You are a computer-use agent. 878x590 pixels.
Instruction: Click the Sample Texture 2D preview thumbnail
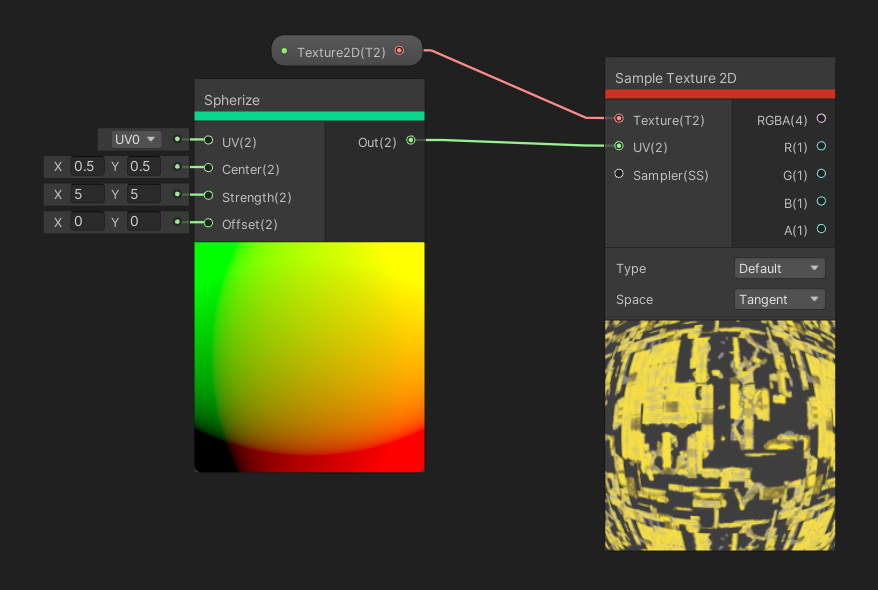pos(719,435)
